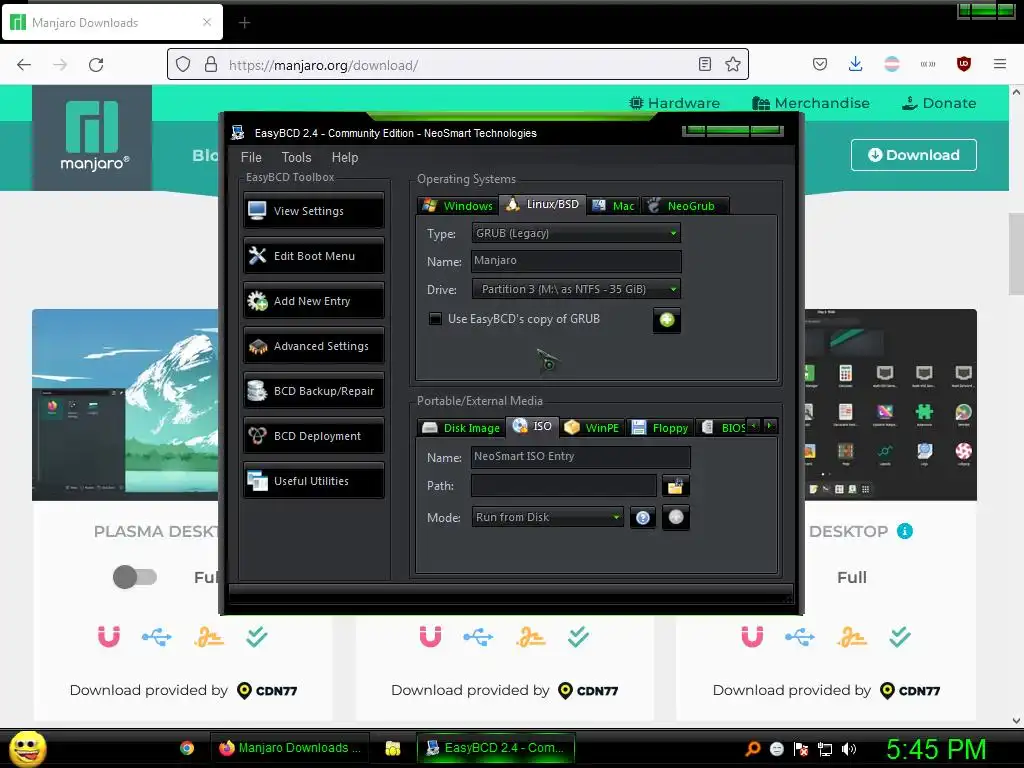The width and height of the screenshot is (1024, 768).
Task: Click volume speaker tray icon
Action: tap(849, 749)
